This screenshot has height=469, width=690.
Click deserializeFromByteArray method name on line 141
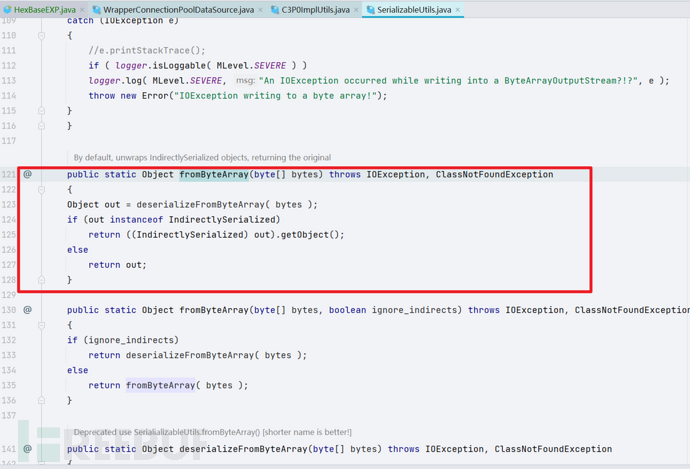(243, 449)
